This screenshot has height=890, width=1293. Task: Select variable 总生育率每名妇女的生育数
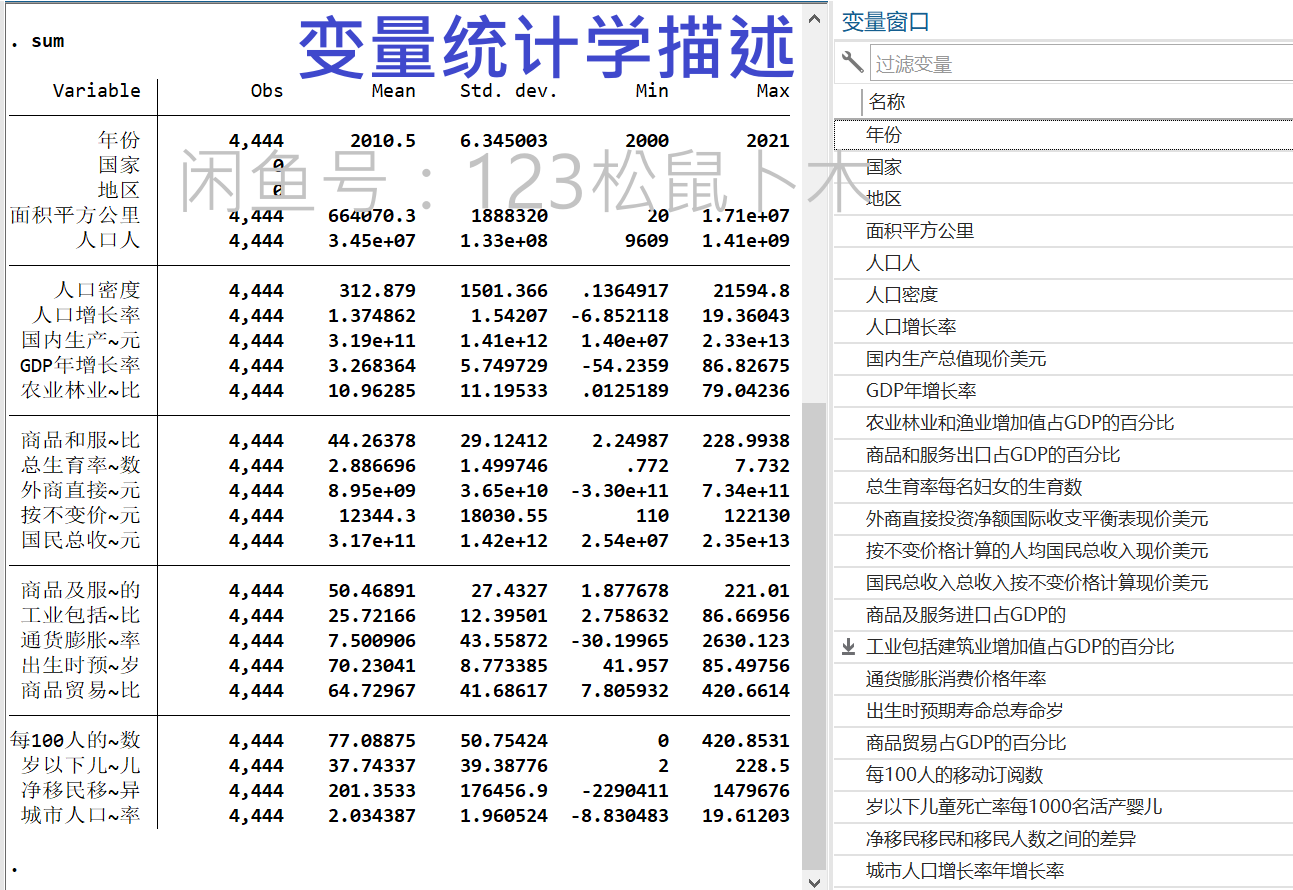tap(1063, 487)
